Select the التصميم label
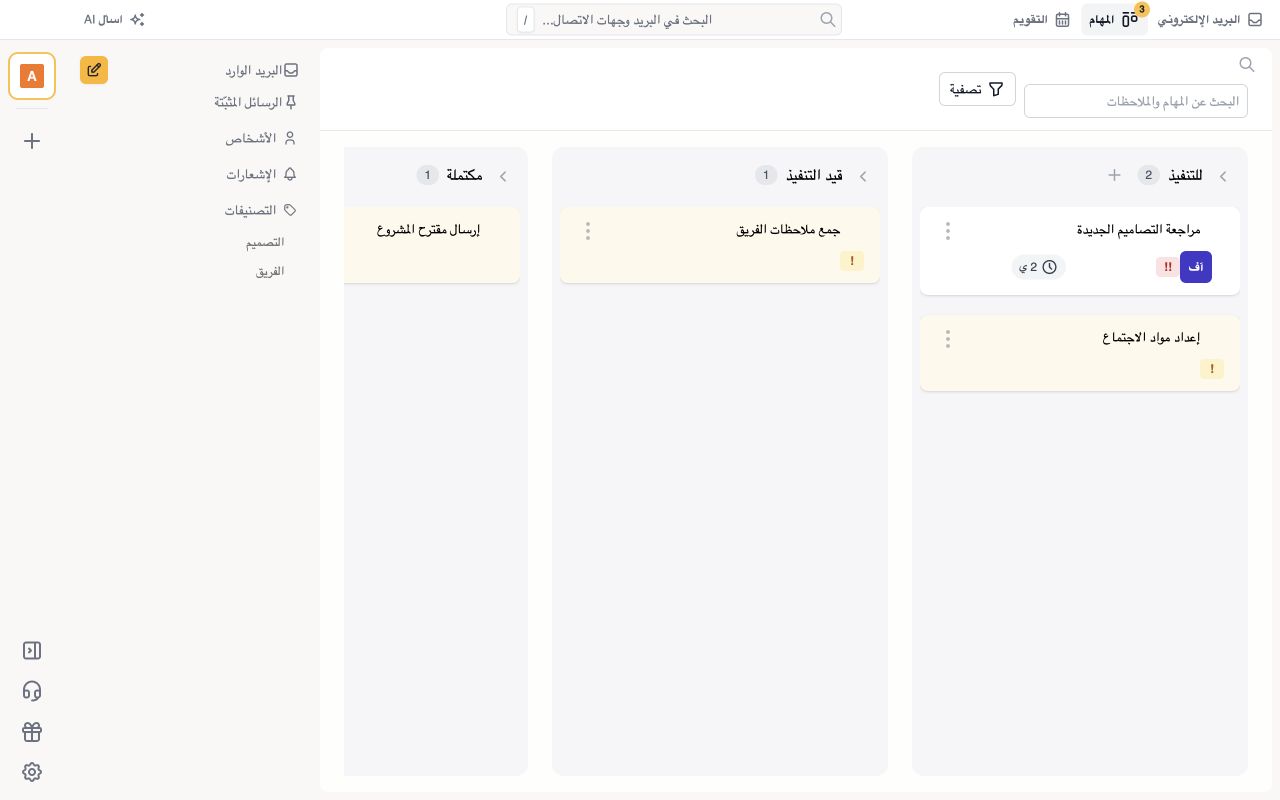This screenshot has width=1280, height=800. tap(265, 242)
